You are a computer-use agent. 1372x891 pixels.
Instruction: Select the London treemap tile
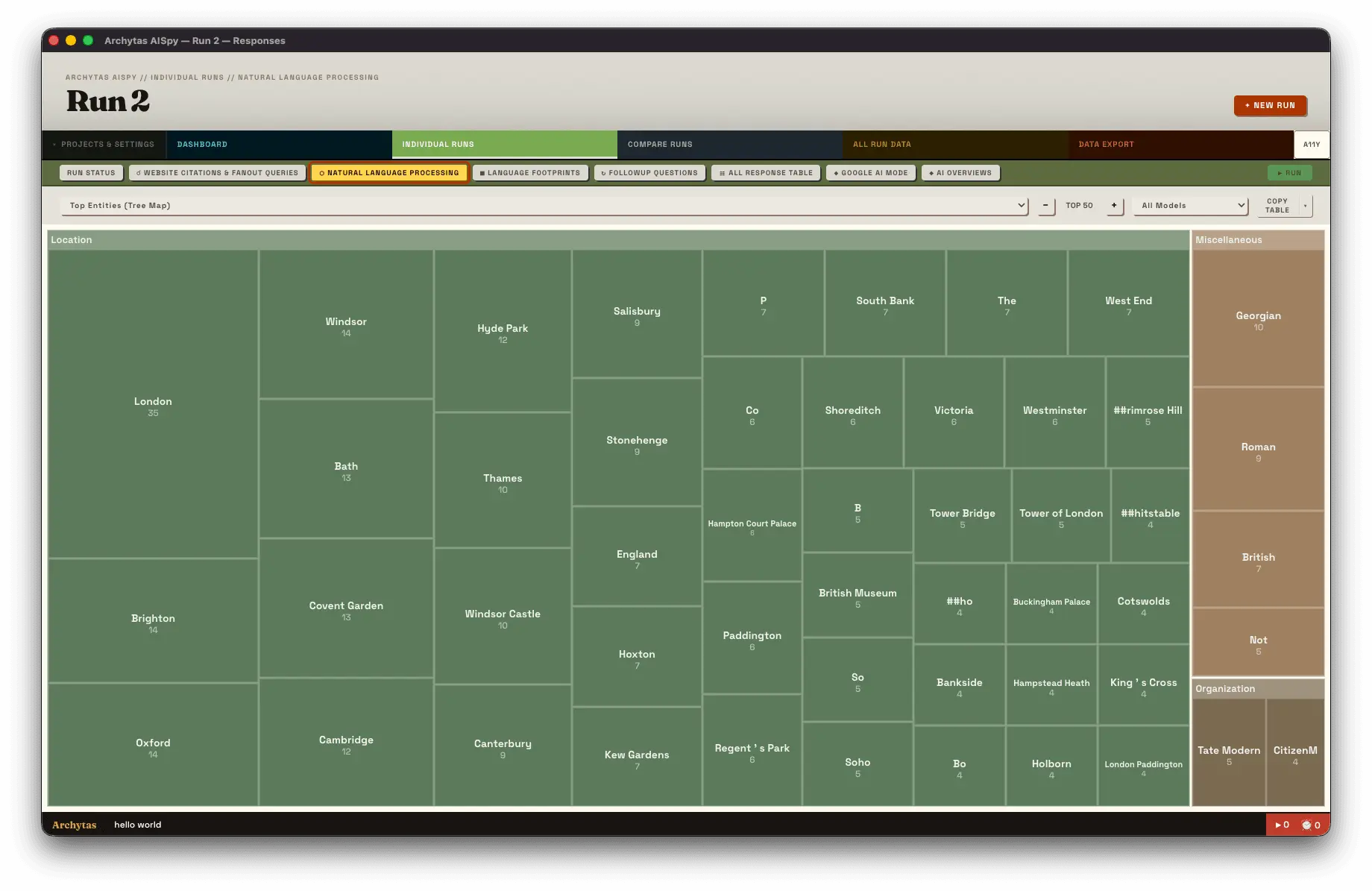[153, 404]
